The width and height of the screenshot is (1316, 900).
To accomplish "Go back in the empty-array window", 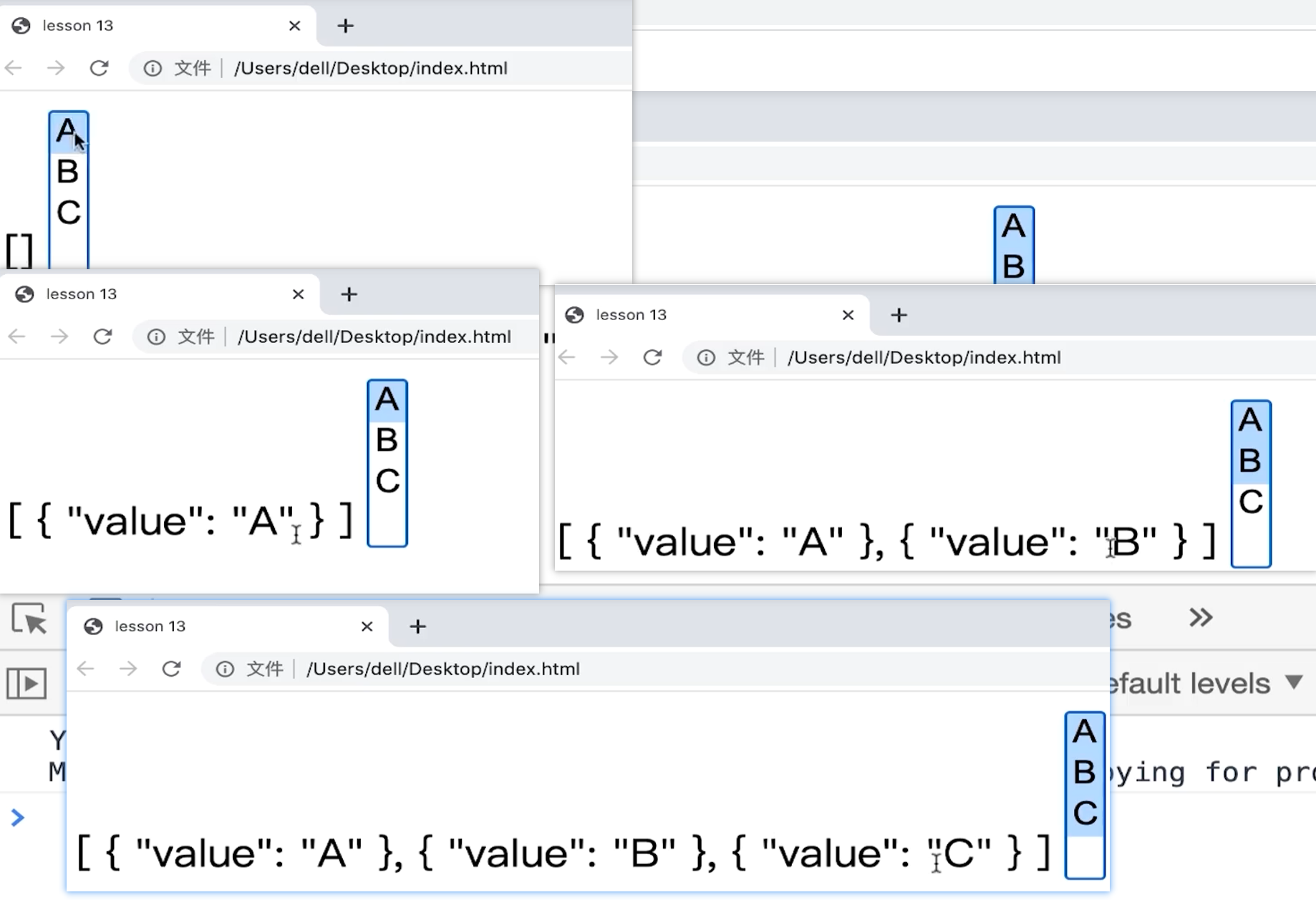I will click(x=14, y=68).
